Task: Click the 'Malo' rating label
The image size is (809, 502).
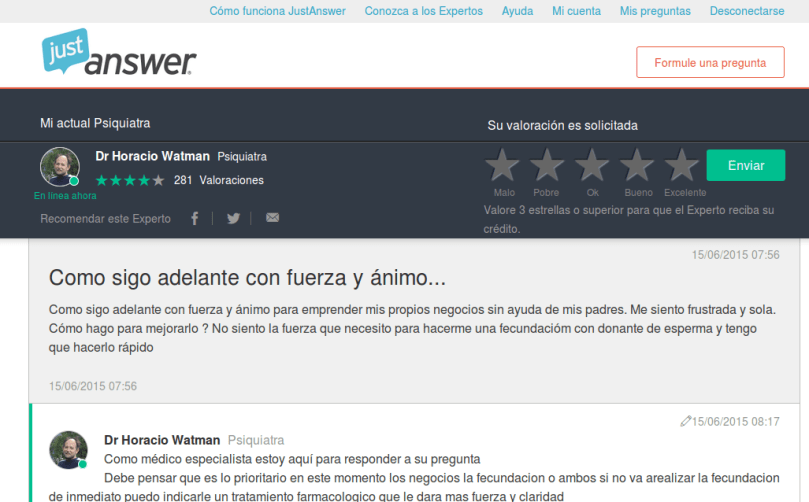Action: [504, 192]
